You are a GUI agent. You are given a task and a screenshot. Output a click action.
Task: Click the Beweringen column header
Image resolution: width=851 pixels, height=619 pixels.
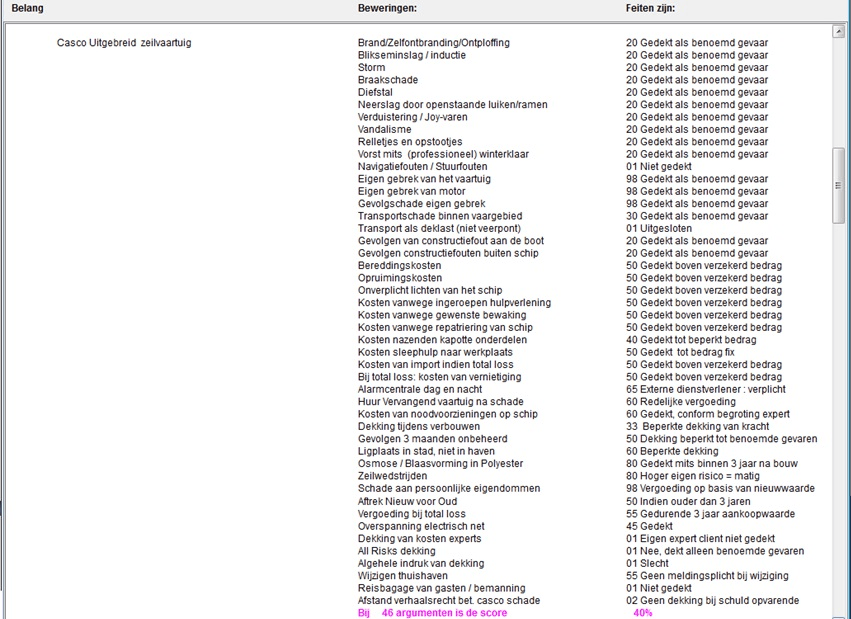[x=388, y=8]
